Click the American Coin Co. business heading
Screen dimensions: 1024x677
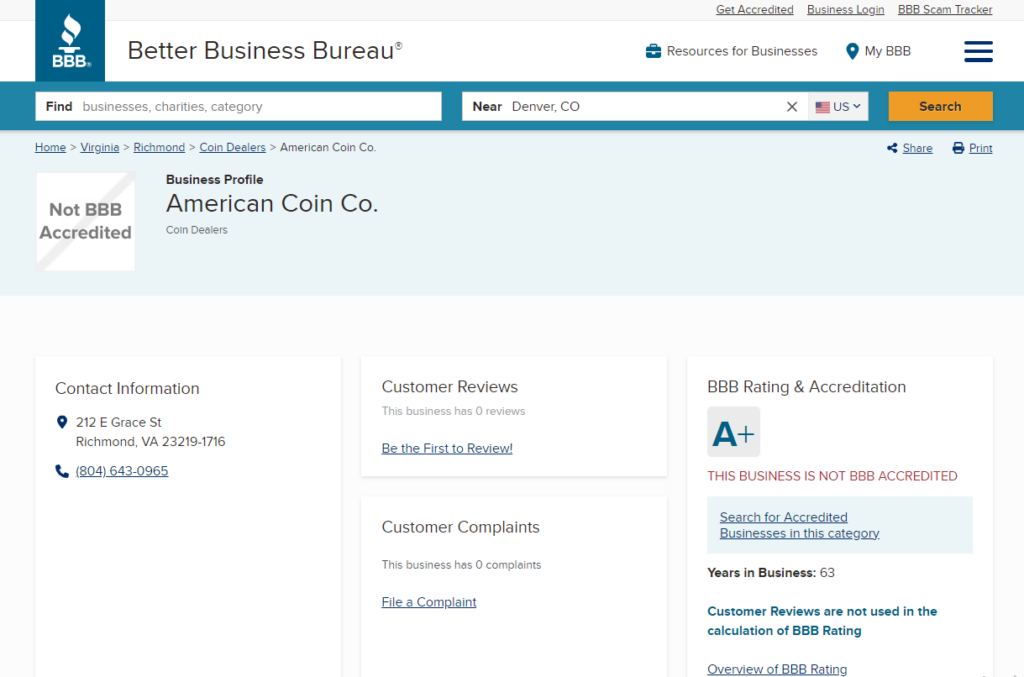(272, 204)
